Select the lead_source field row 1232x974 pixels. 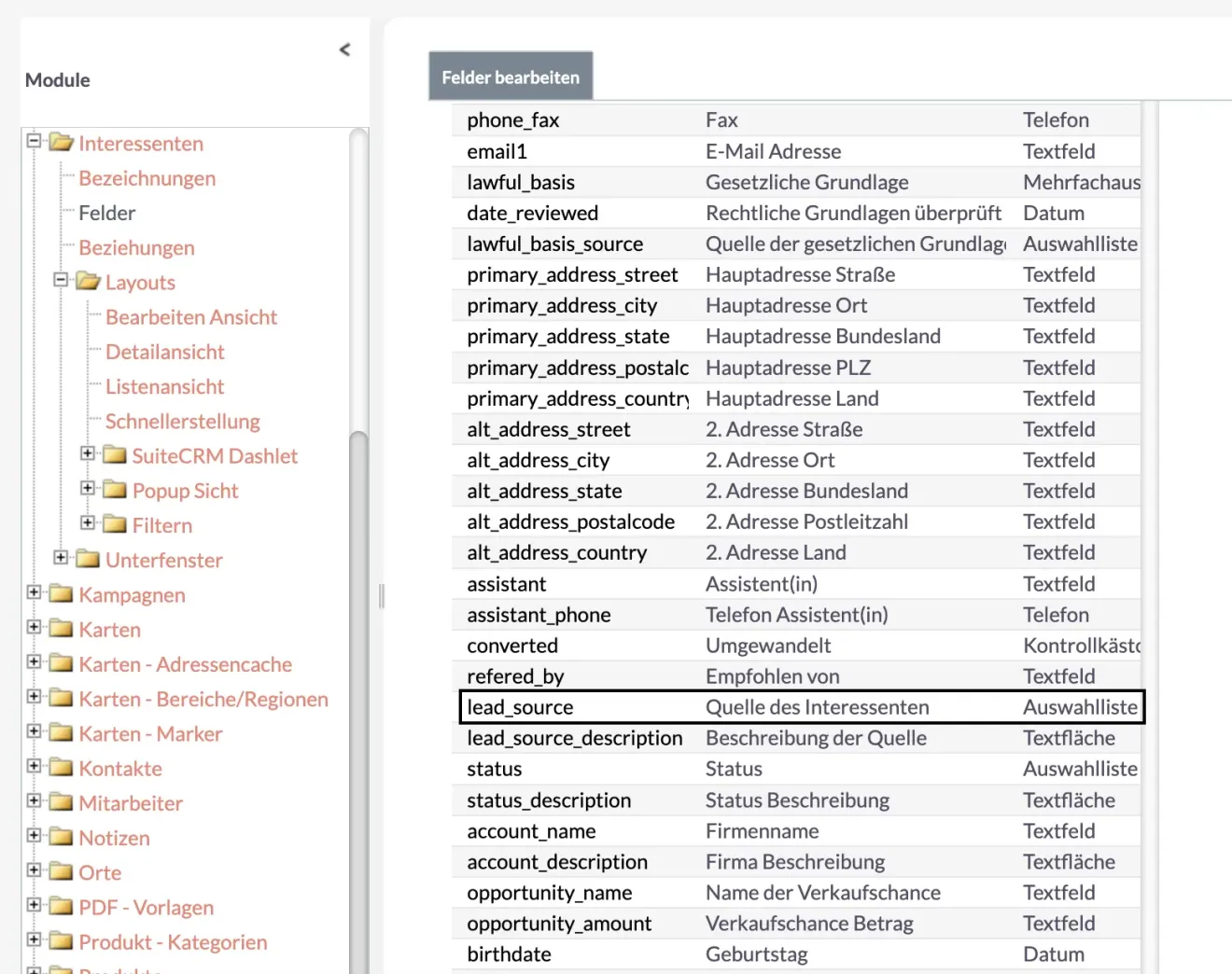point(798,707)
